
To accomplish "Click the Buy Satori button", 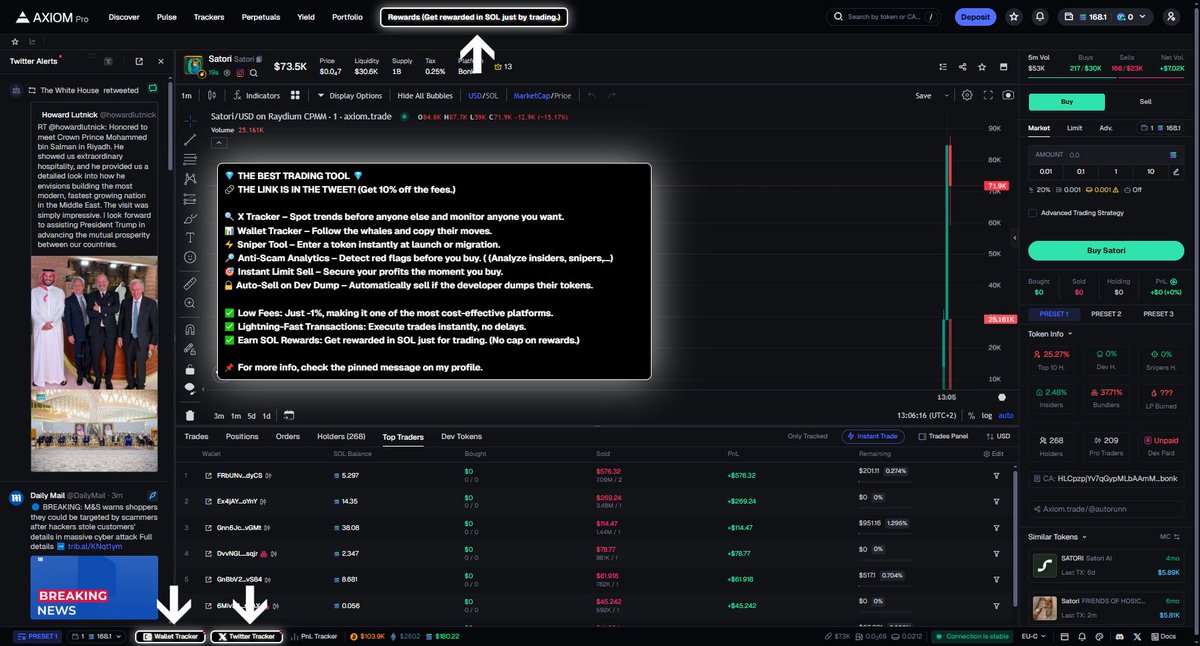I will [1106, 250].
